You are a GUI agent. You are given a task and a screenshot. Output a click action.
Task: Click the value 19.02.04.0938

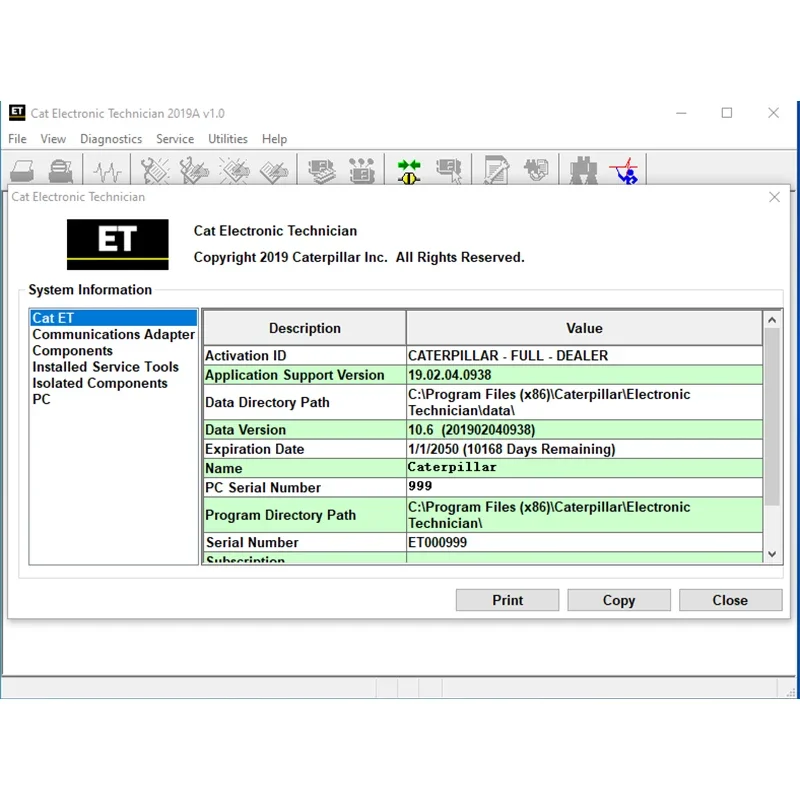(449, 375)
